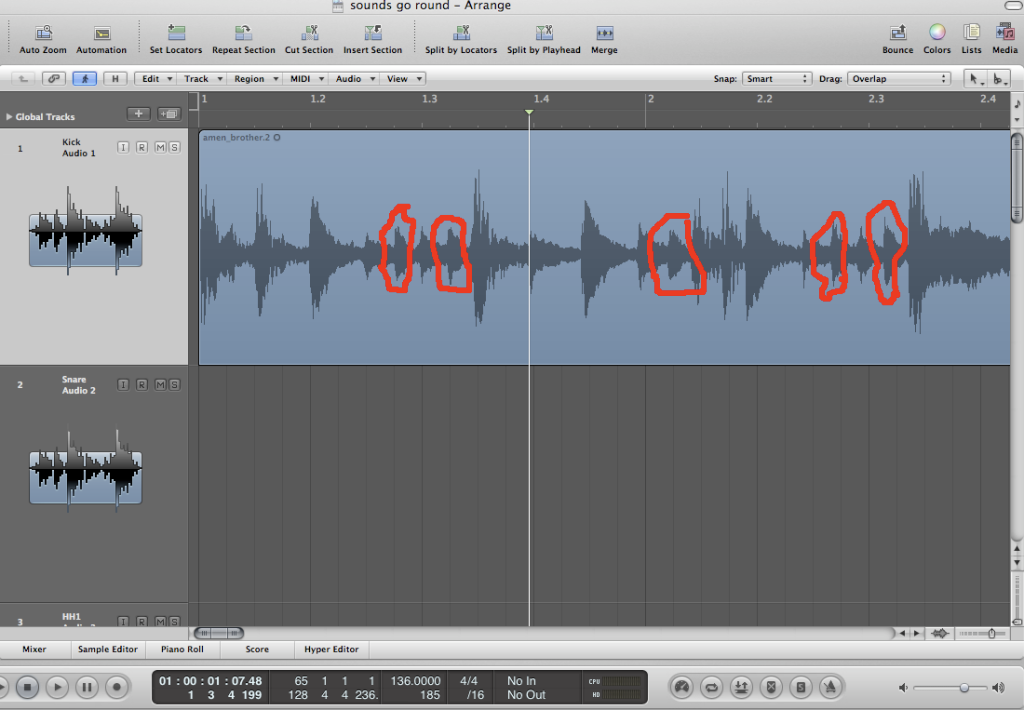Solo the Snare track
The image size is (1024, 710).
[x=174, y=386]
